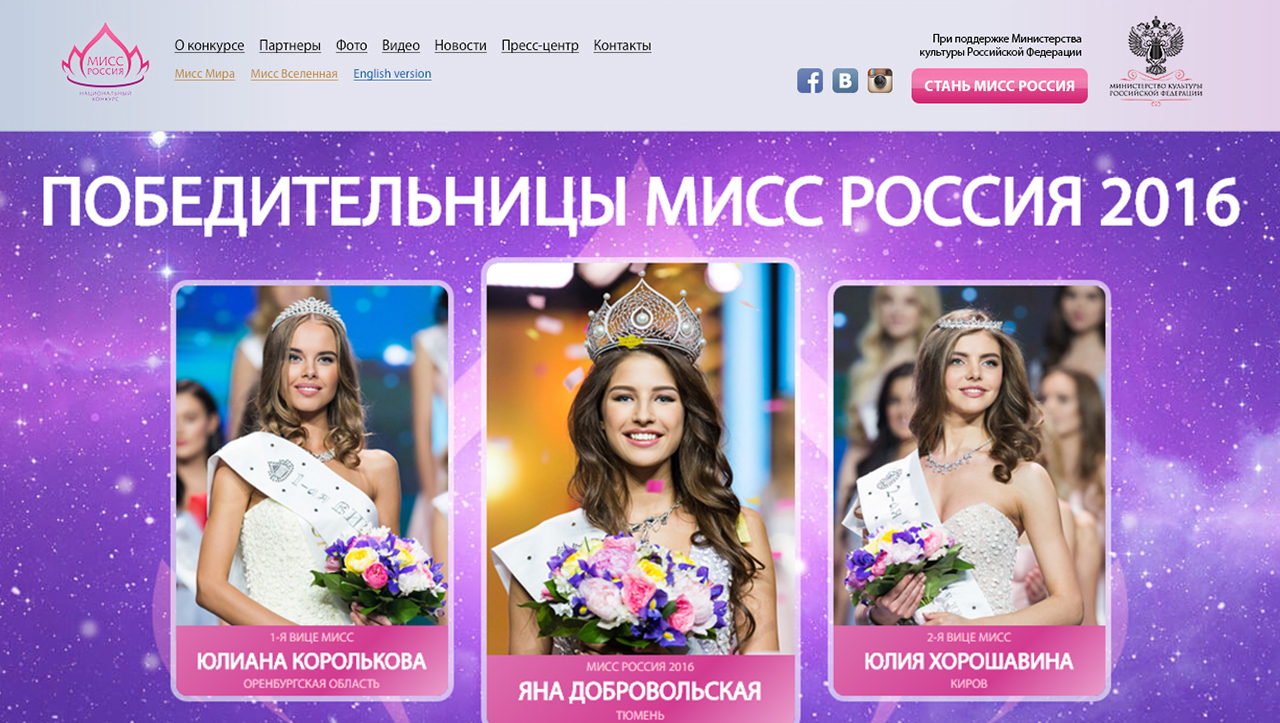Open the О конкурсе menu item
Screen dimensions: 1280x723
click(x=209, y=45)
